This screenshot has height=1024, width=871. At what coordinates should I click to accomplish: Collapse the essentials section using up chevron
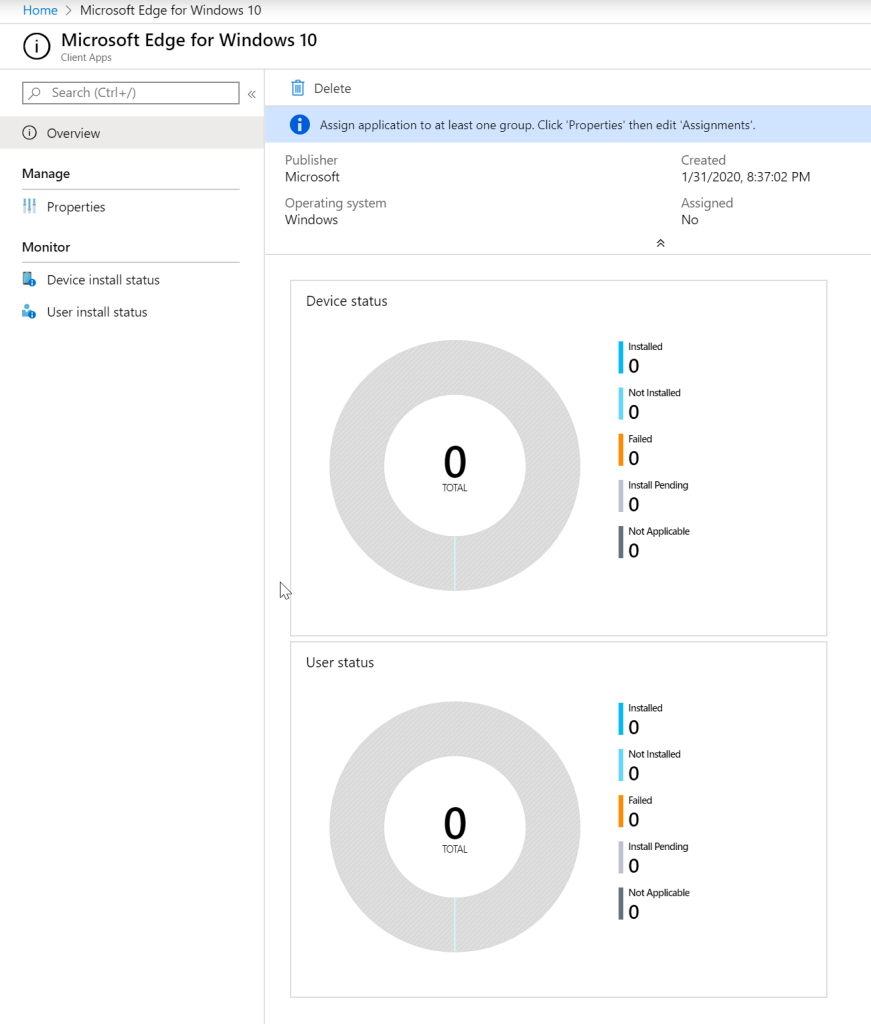(x=660, y=243)
